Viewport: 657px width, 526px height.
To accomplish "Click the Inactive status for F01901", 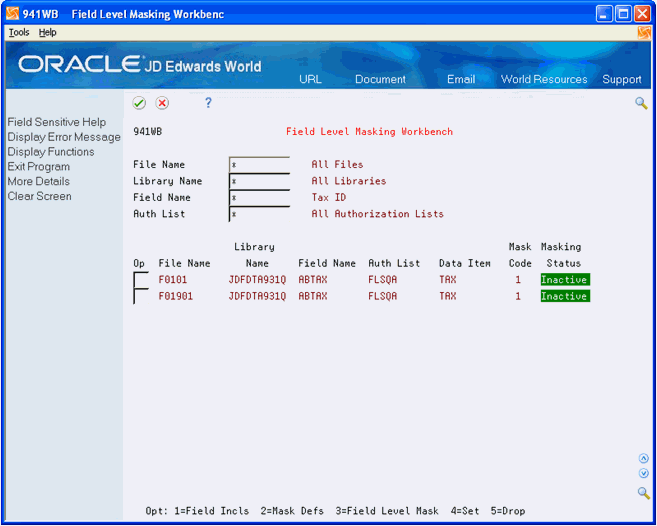I will click(x=565, y=296).
